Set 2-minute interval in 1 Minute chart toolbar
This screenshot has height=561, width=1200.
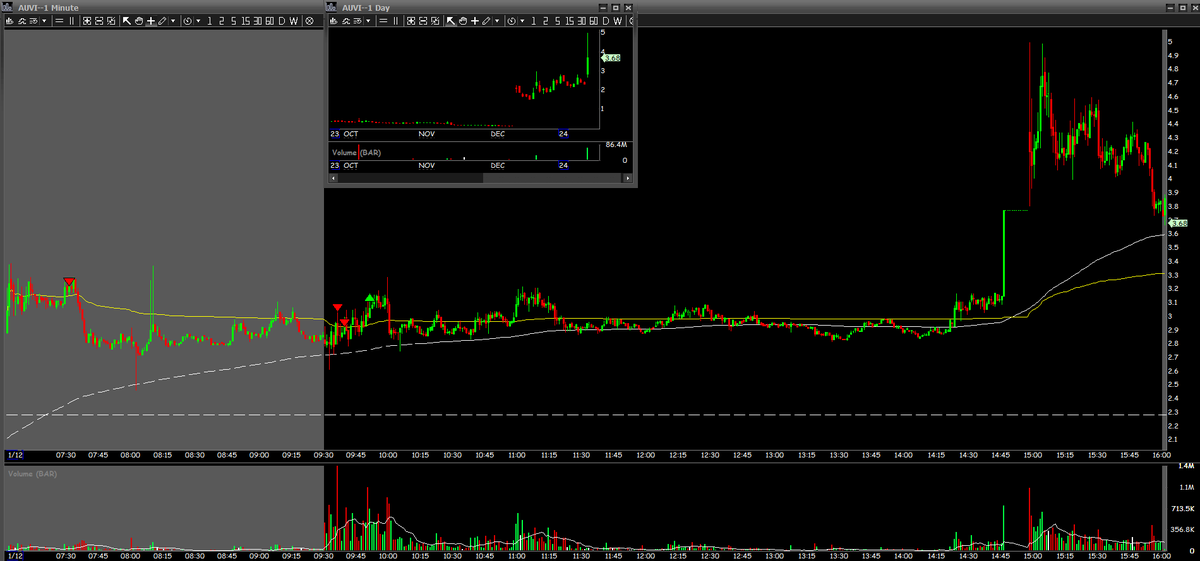pos(222,21)
